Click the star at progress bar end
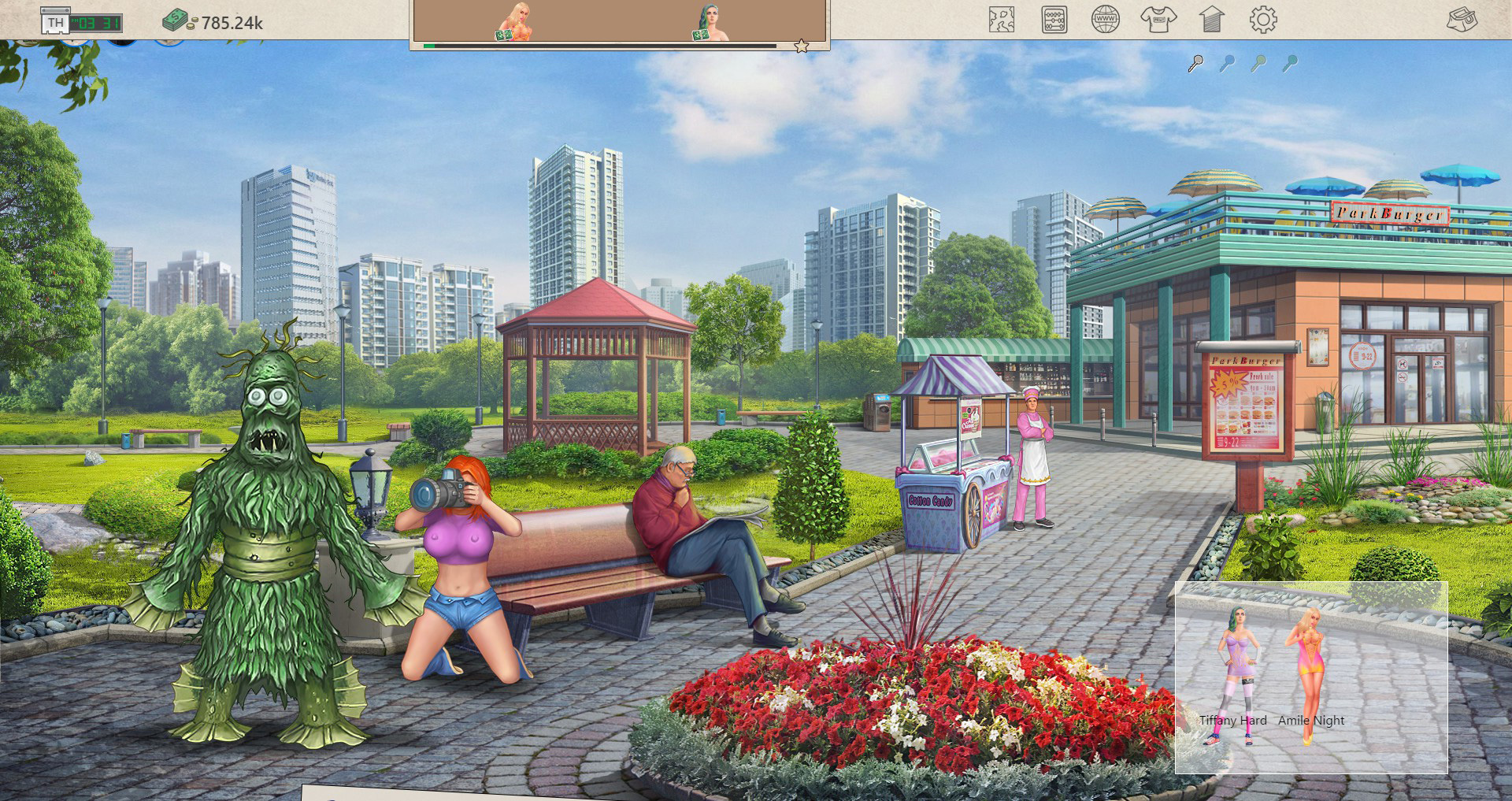 point(802,46)
